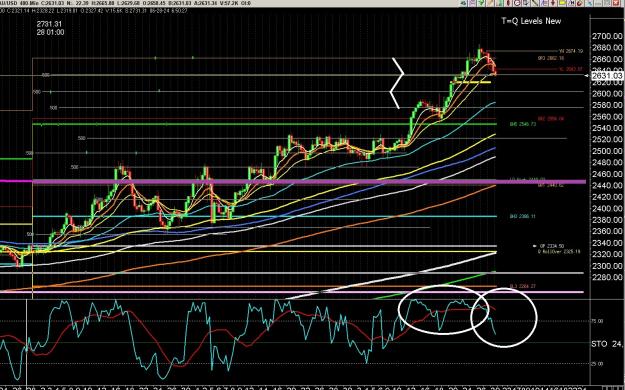Click the 75.00 stochastic scale label

click(597, 321)
